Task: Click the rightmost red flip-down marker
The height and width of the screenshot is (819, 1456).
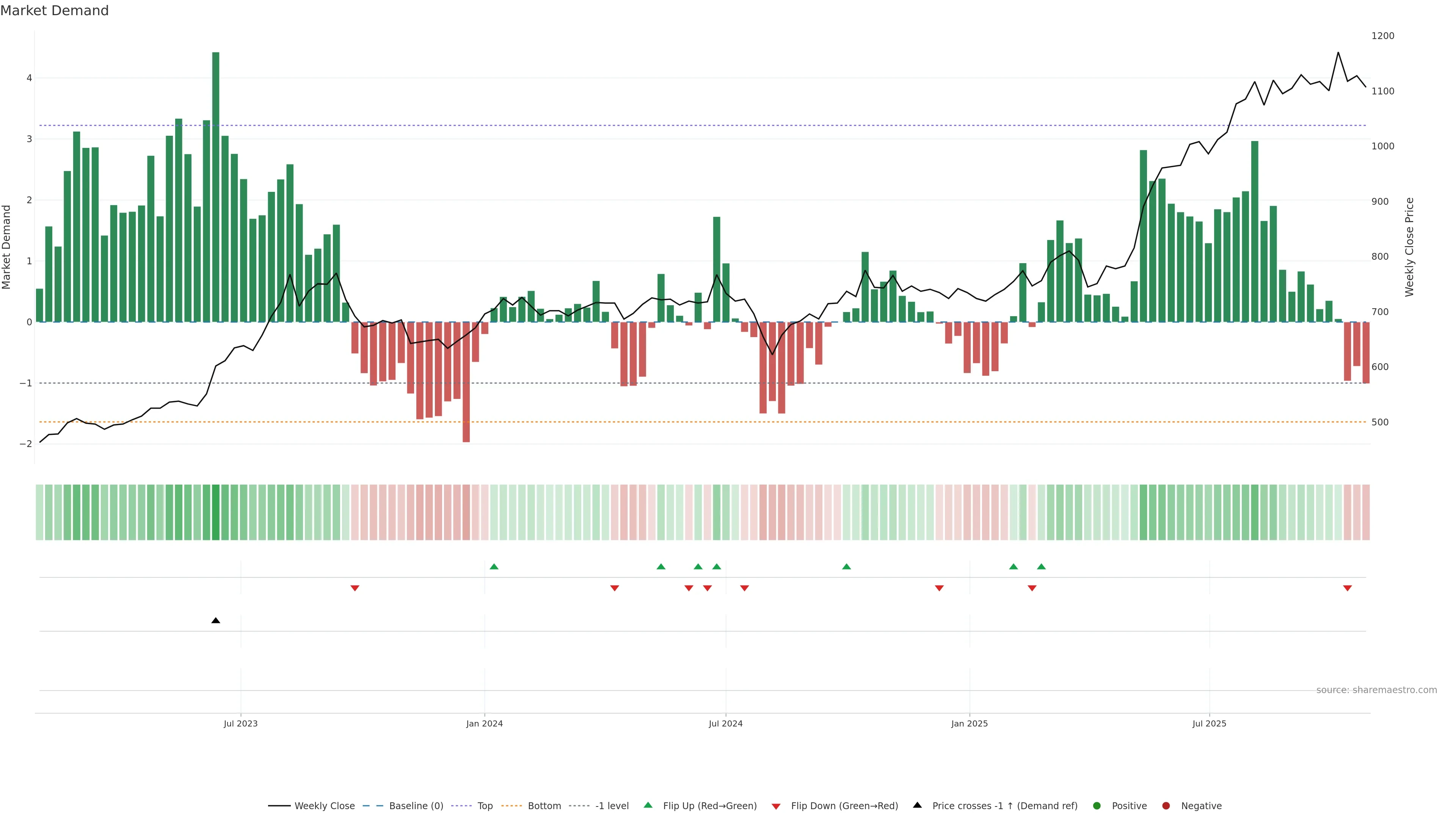Action: [1348, 588]
